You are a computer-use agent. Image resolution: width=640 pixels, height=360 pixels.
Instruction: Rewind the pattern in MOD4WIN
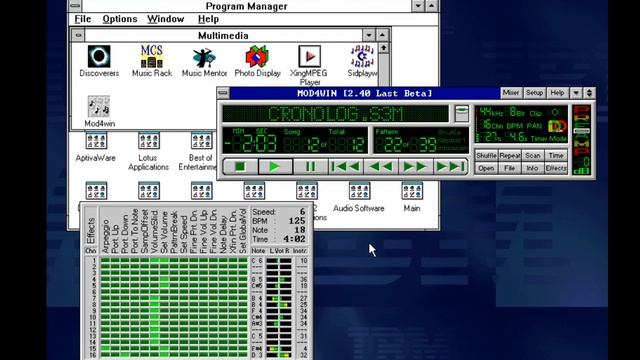(x=380, y=167)
